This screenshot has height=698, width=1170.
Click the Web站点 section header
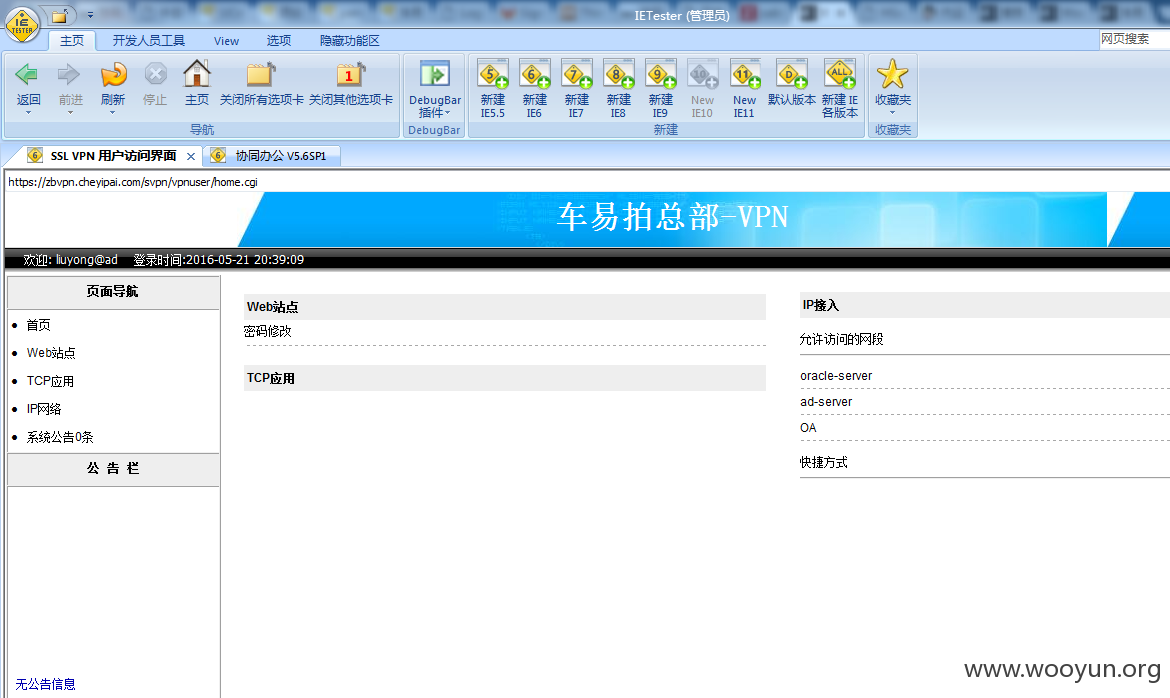click(x=505, y=307)
